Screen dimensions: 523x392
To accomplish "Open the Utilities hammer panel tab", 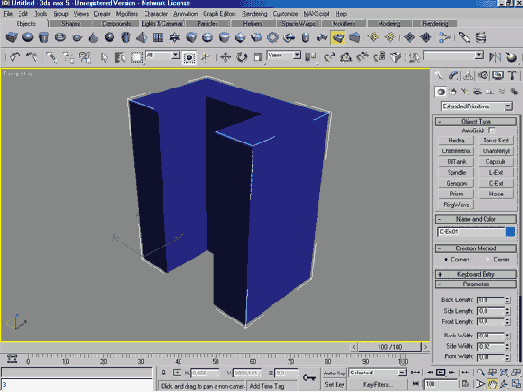I will 512,76.
